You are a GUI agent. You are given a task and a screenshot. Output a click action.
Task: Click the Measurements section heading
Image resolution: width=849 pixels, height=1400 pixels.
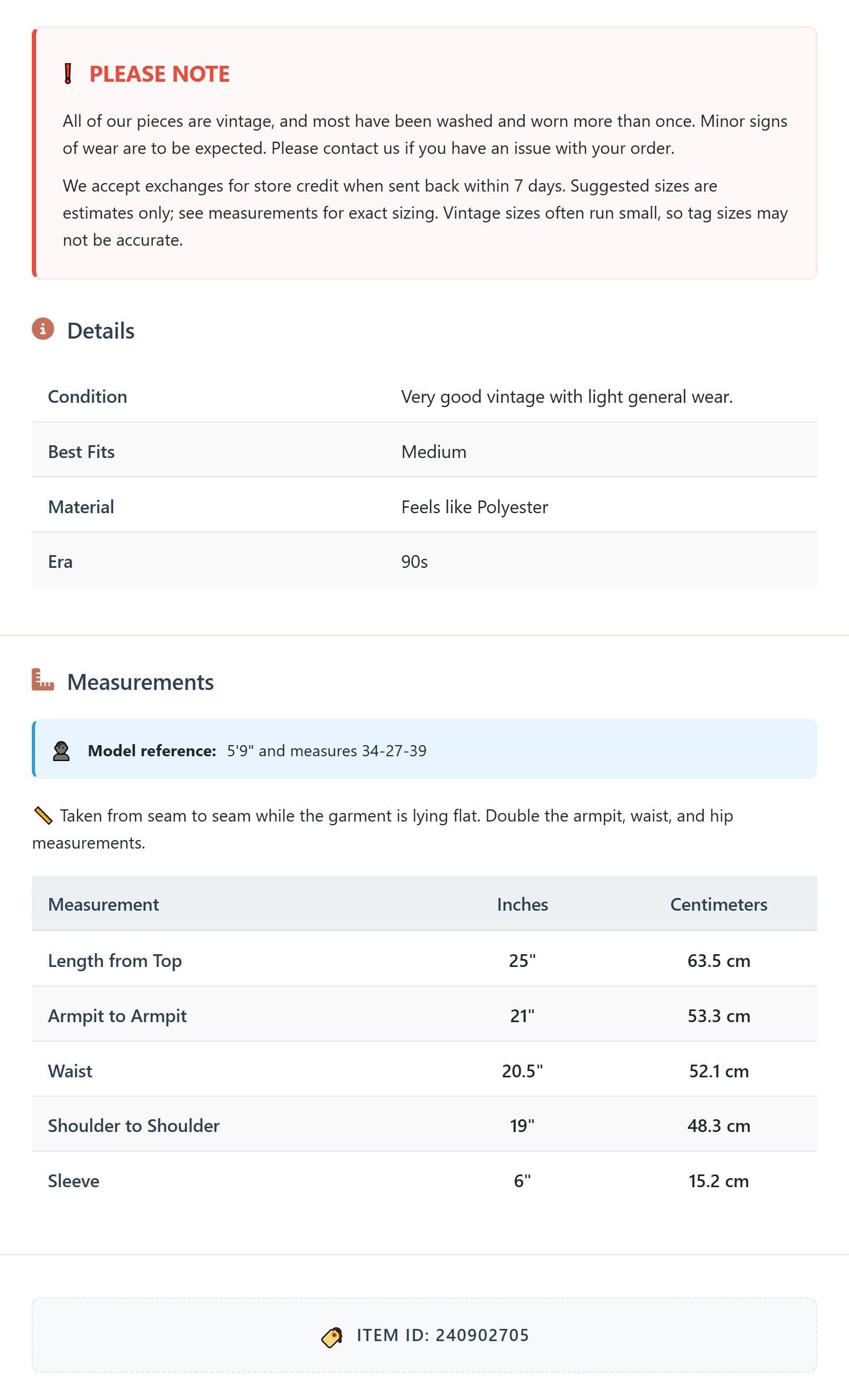point(141,682)
